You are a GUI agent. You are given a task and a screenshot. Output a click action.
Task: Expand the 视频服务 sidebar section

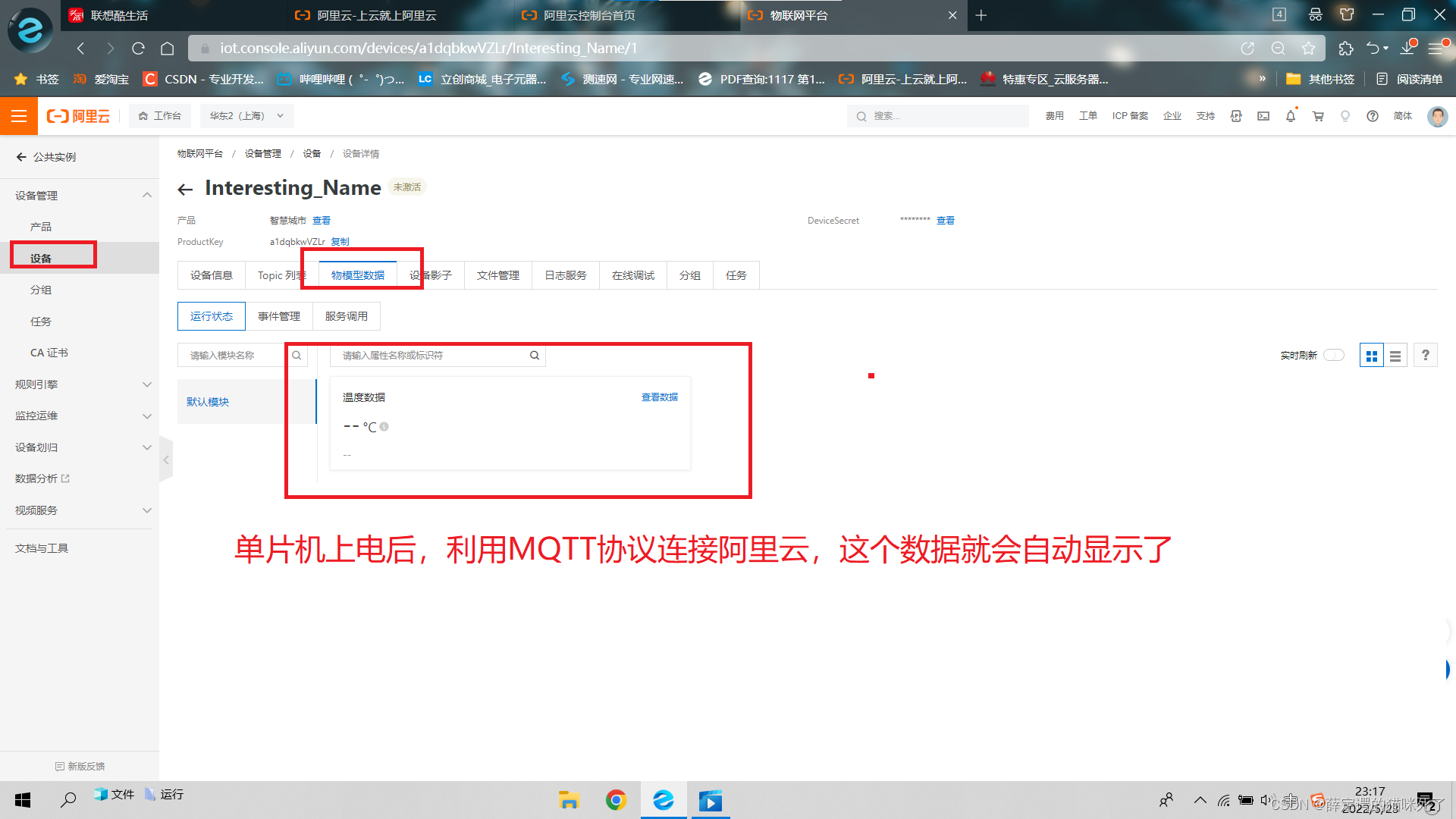pyautogui.click(x=147, y=510)
